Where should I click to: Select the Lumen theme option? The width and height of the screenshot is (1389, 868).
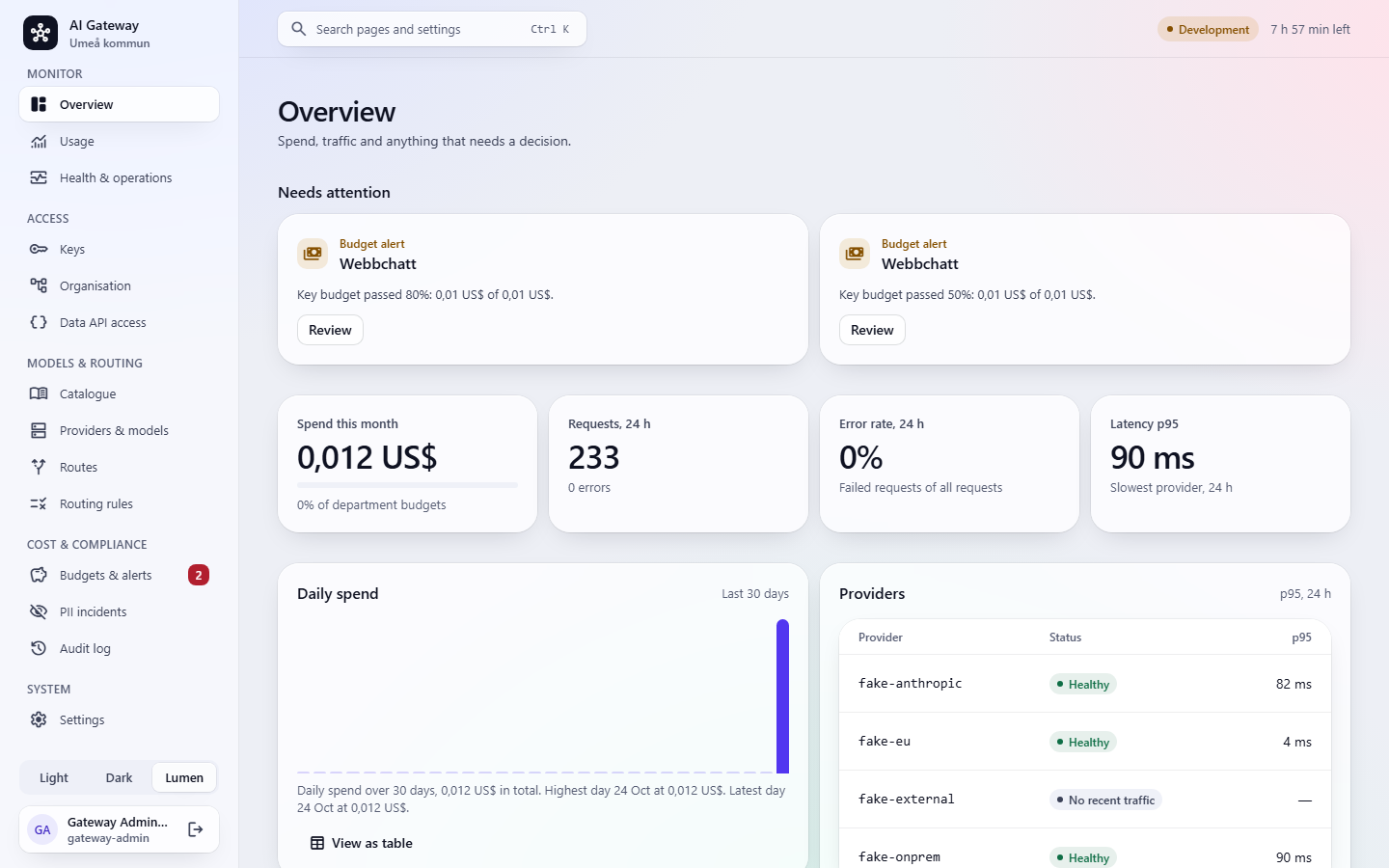click(x=184, y=778)
